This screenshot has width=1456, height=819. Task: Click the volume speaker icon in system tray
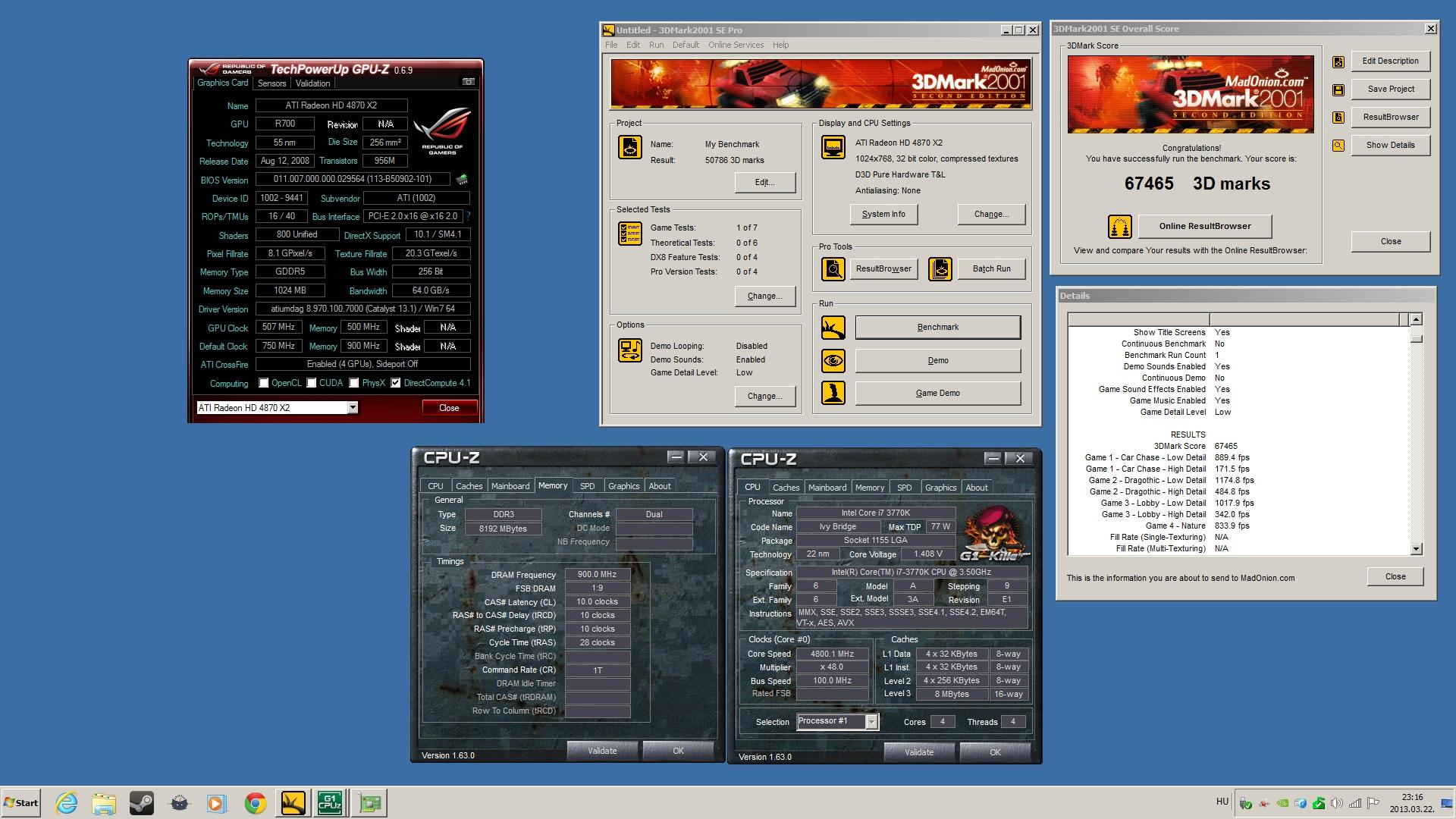pyautogui.click(x=1337, y=803)
